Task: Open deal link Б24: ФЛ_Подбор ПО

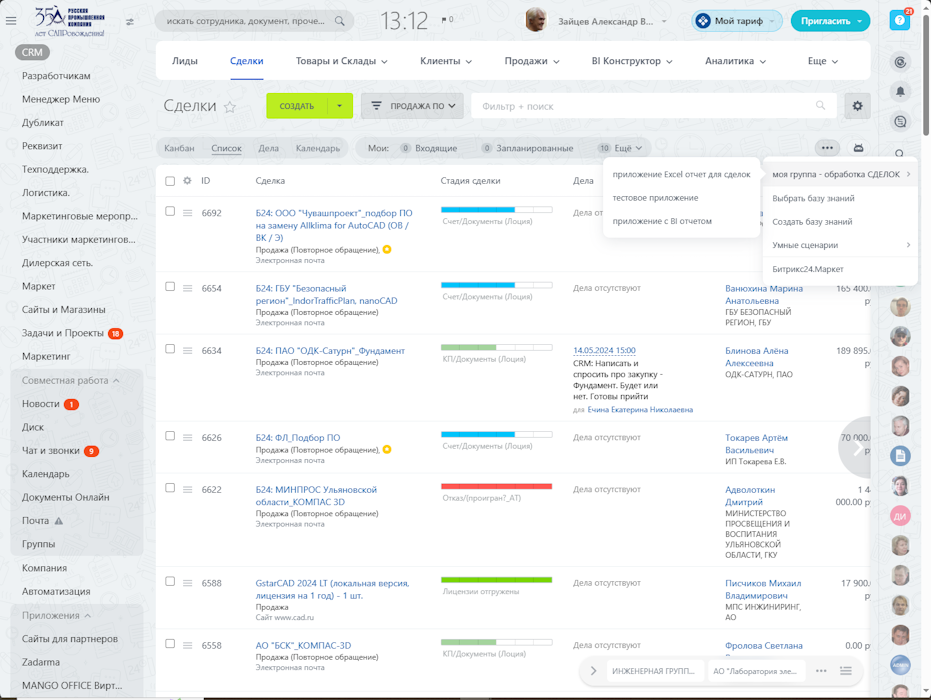Action: point(297,438)
